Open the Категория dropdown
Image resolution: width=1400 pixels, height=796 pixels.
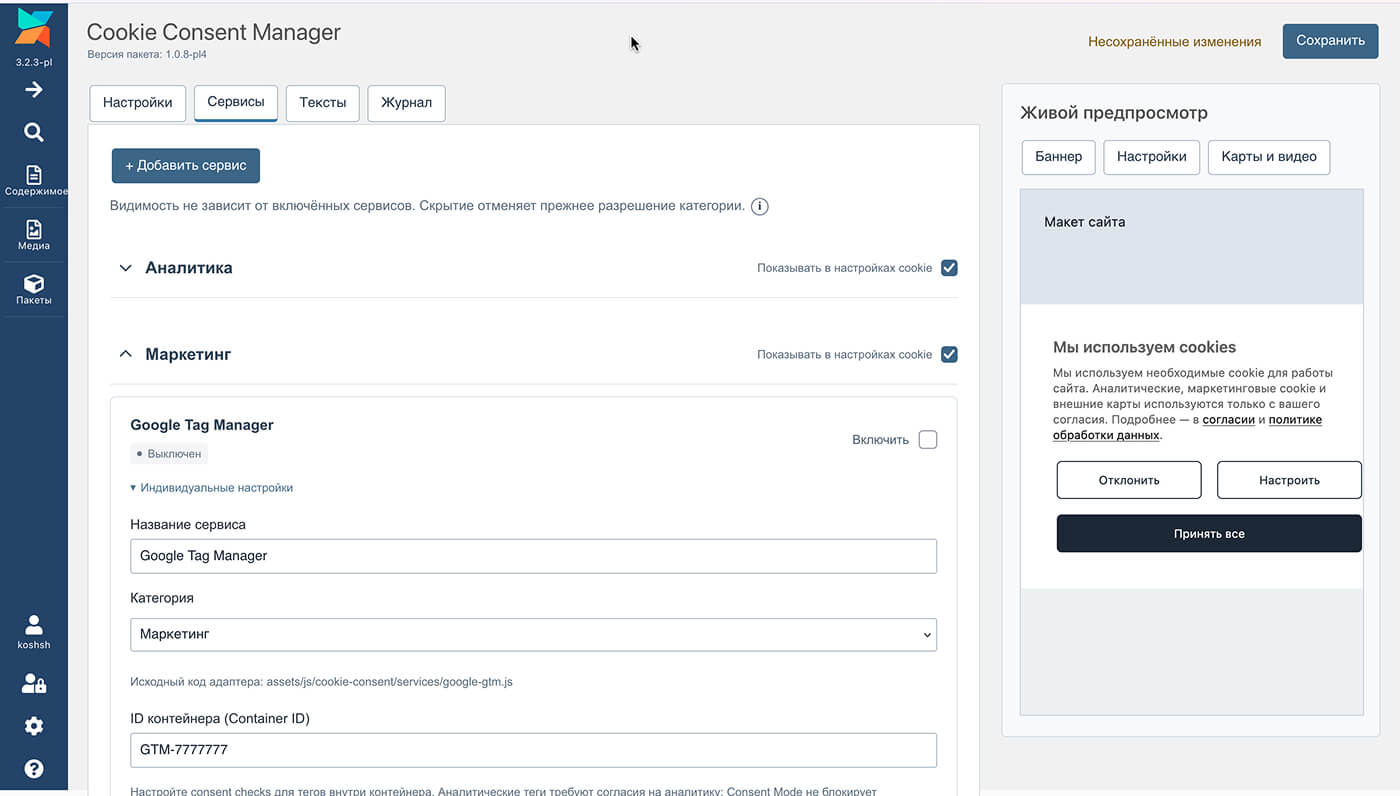coord(533,634)
